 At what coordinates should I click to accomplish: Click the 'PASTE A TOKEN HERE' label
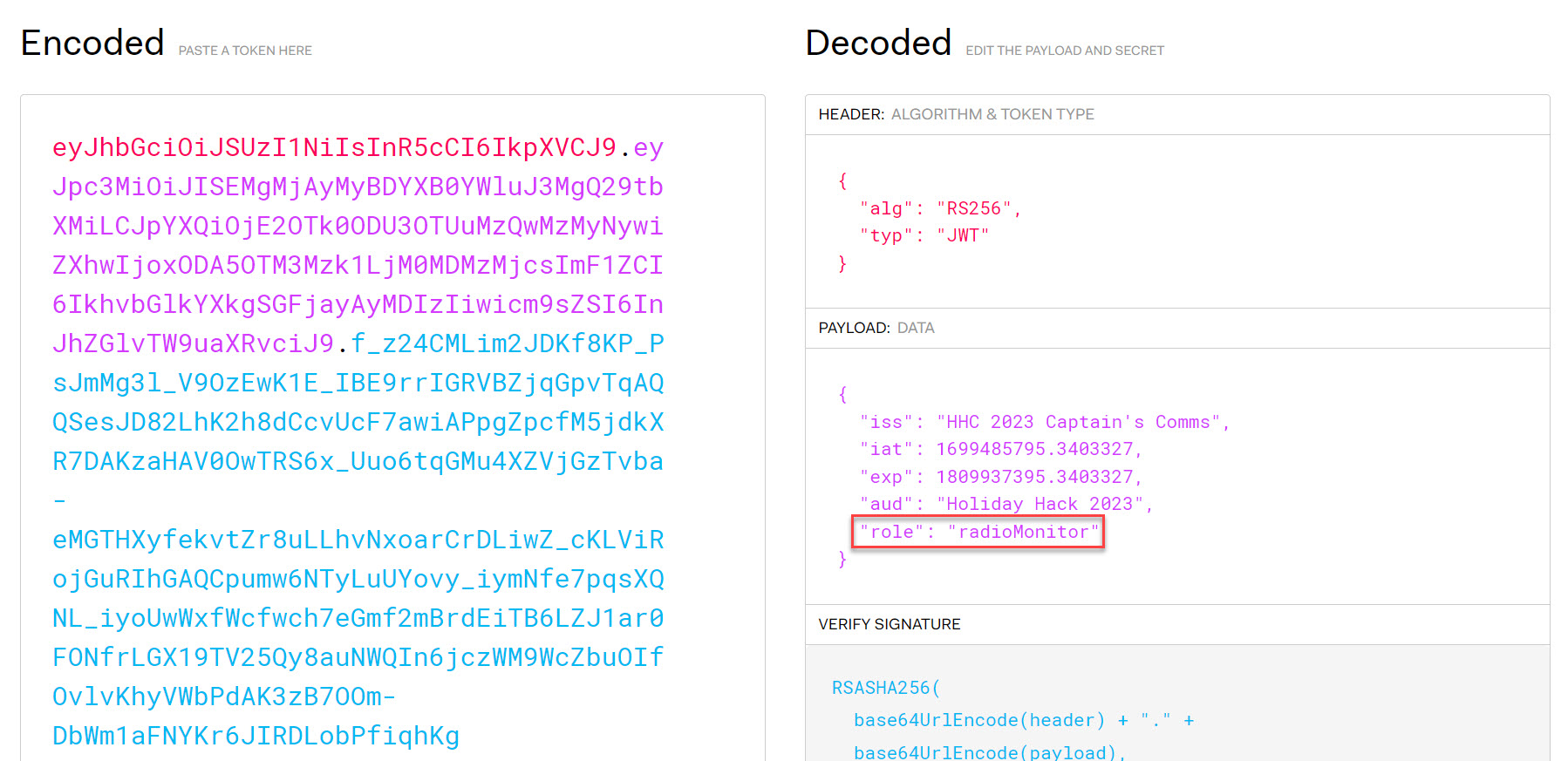[x=245, y=51]
